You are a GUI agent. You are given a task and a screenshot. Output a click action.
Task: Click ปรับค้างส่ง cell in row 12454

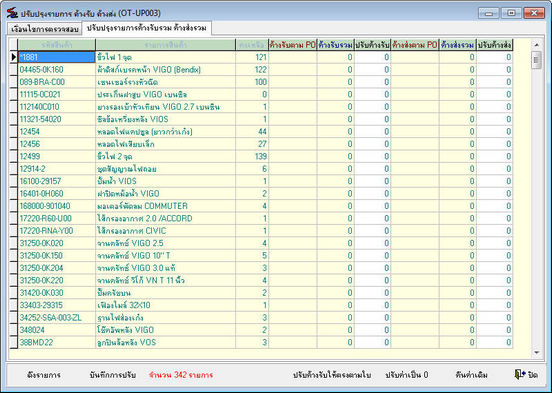(x=495, y=132)
